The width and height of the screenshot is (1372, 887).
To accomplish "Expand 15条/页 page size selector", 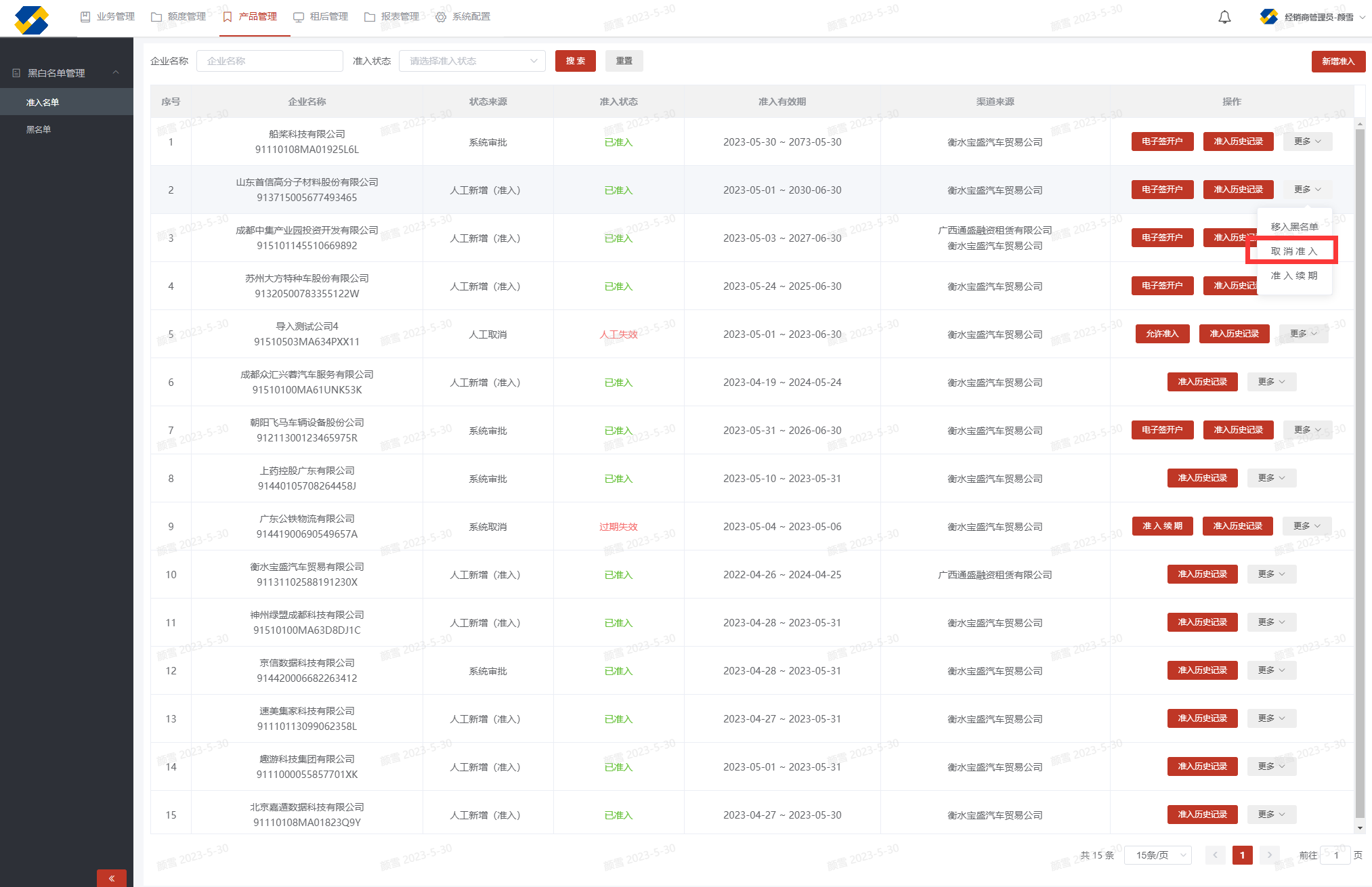I will click(x=1158, y=855).
